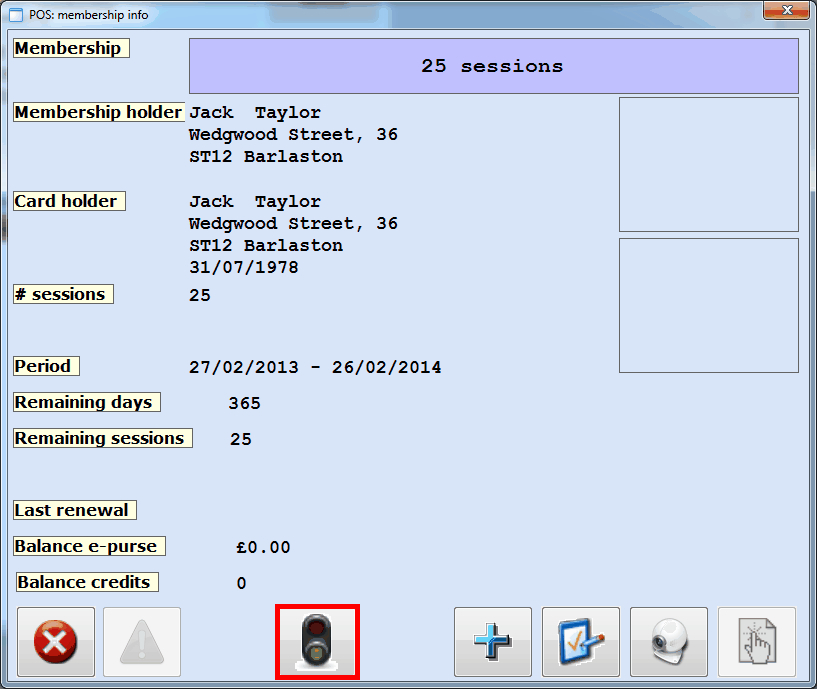Click the upper empty photo frame
Screen dimensions: 817x689
709,164
